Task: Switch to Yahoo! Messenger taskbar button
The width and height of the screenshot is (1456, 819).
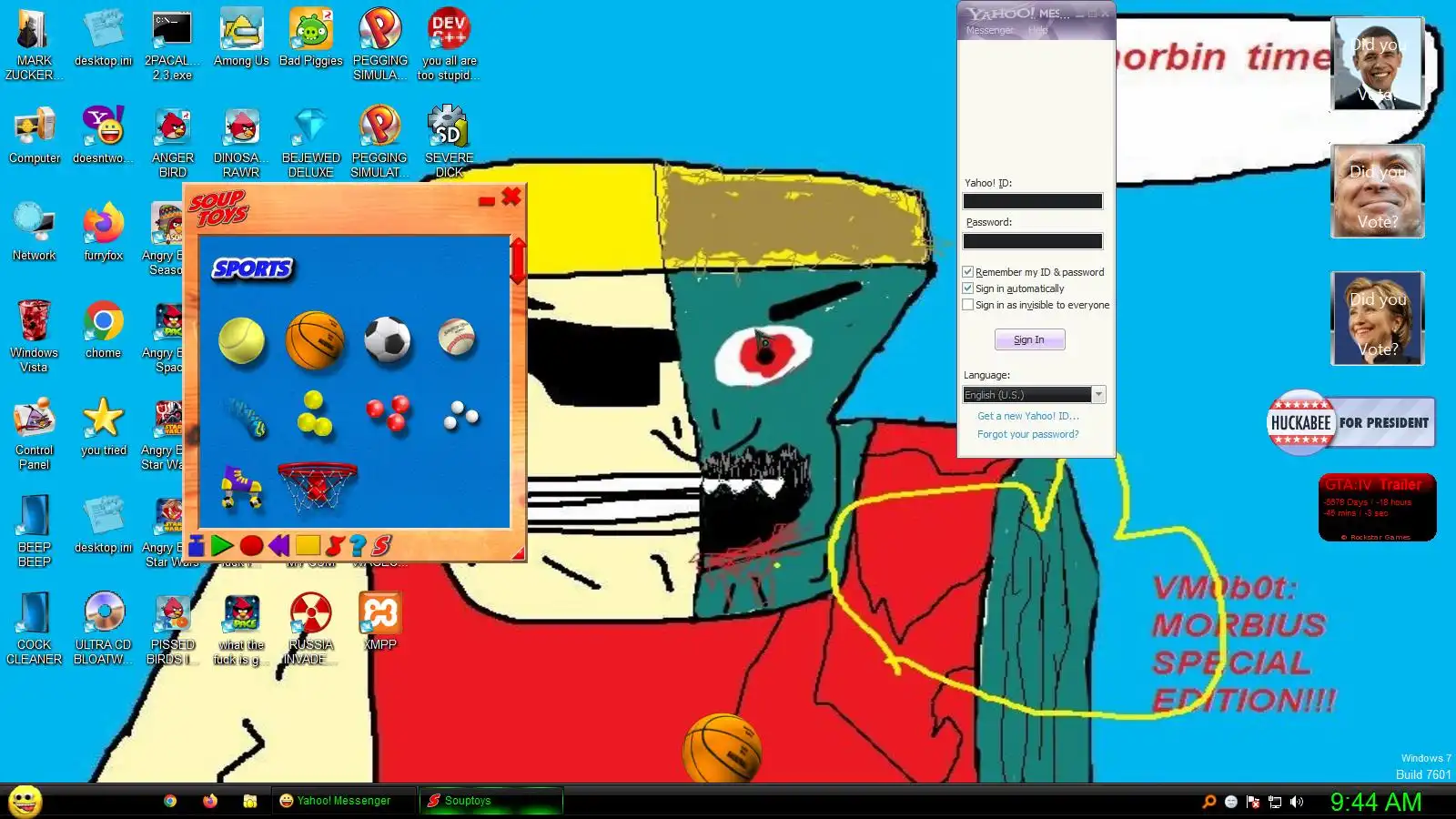Action: pos(346,801)
